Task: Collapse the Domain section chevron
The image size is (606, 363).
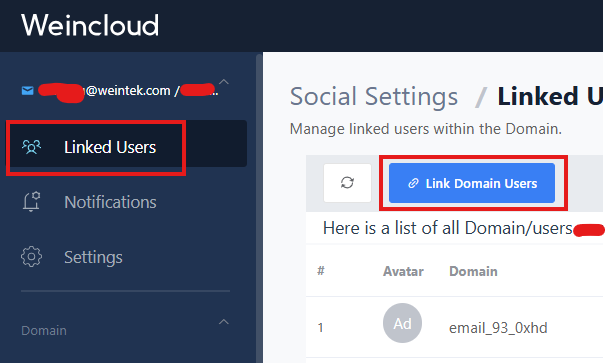Action: tap(224, 322)
